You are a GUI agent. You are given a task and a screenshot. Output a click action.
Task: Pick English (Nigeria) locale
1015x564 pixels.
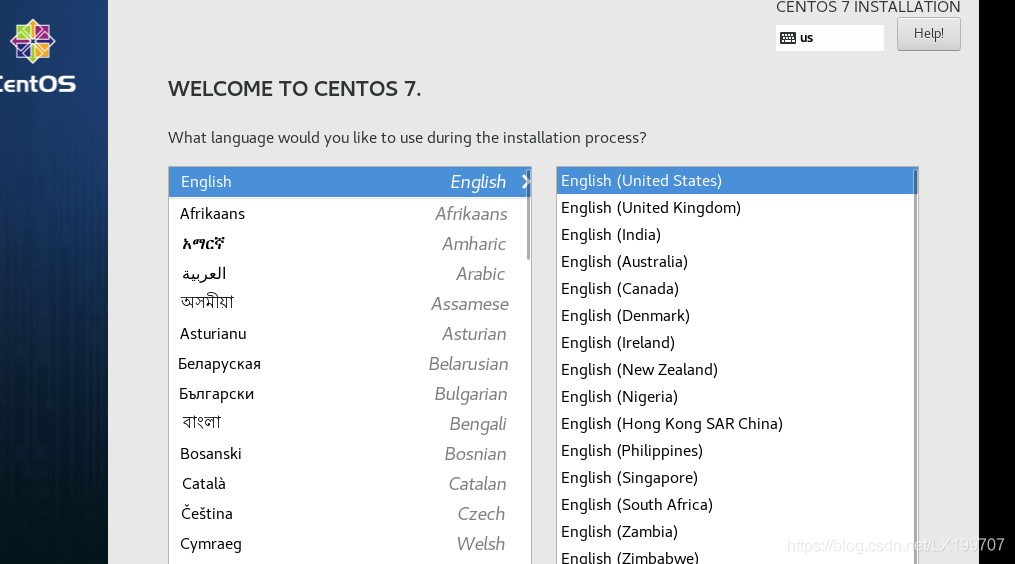735,396
